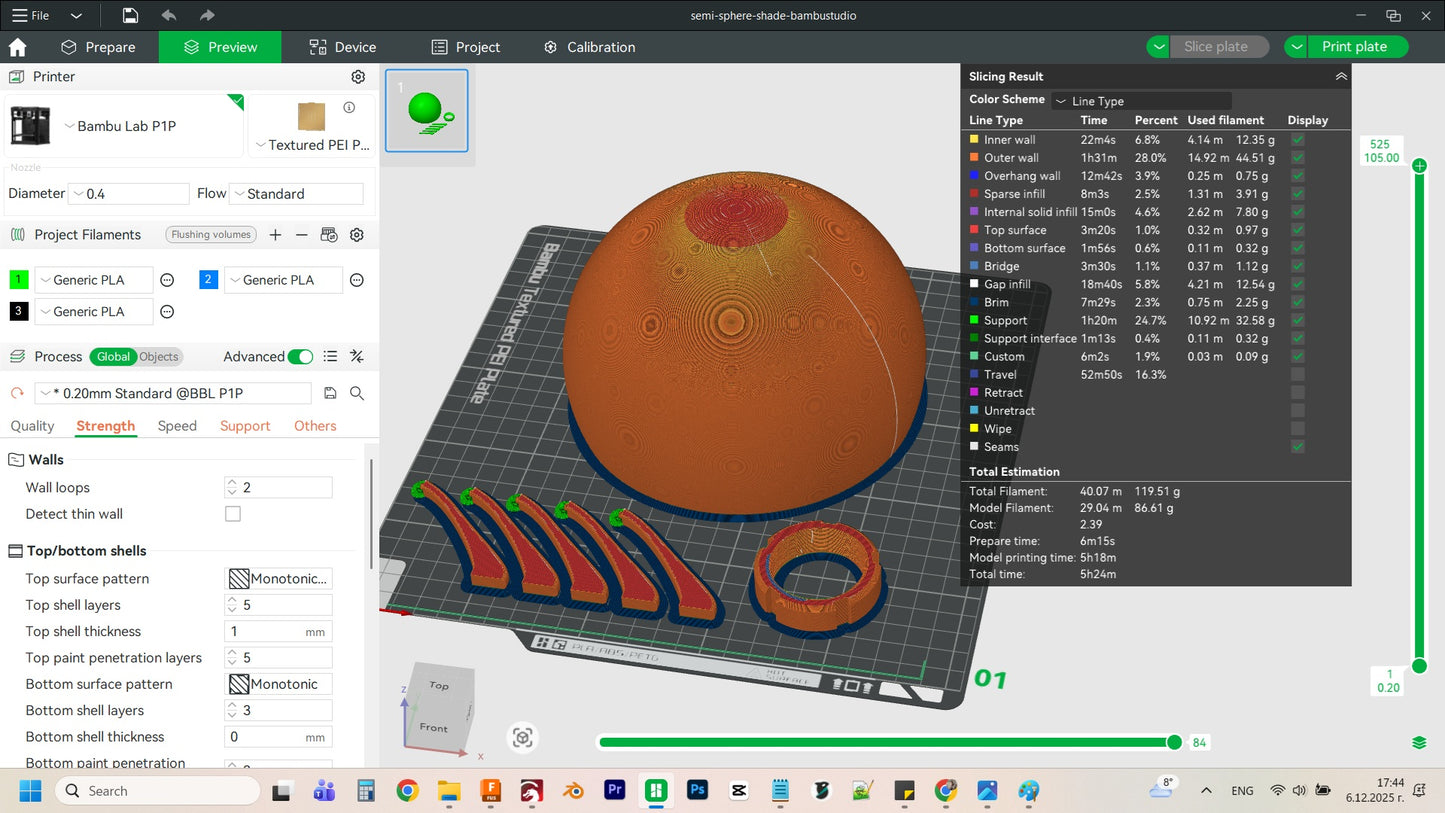The image size is (1445, 813).
Task: Switch to the Quality tab
Action: pyautogui.click(x=31, y=425)
